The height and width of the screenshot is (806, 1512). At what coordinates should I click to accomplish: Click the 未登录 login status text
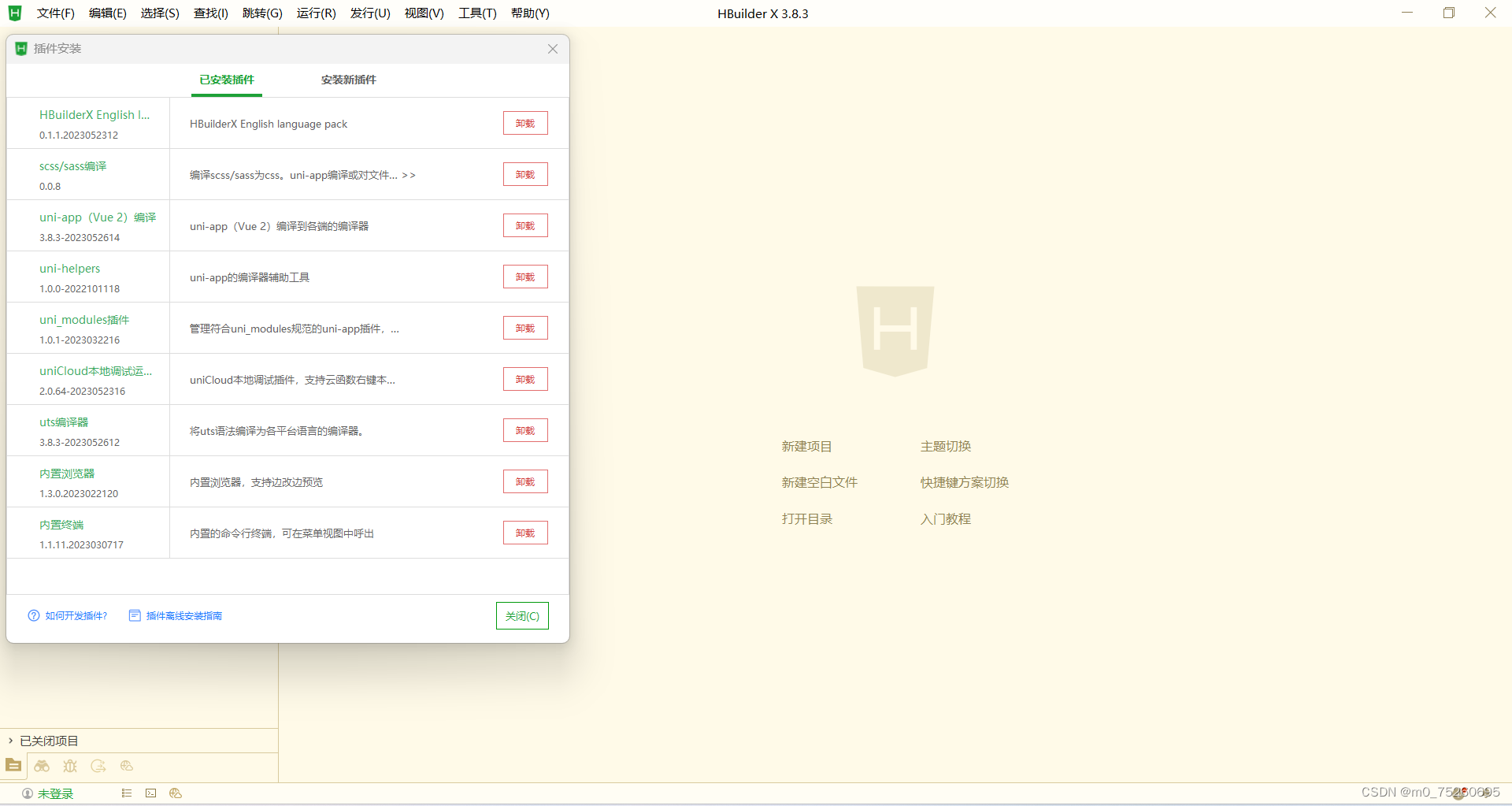coord(55,793)
